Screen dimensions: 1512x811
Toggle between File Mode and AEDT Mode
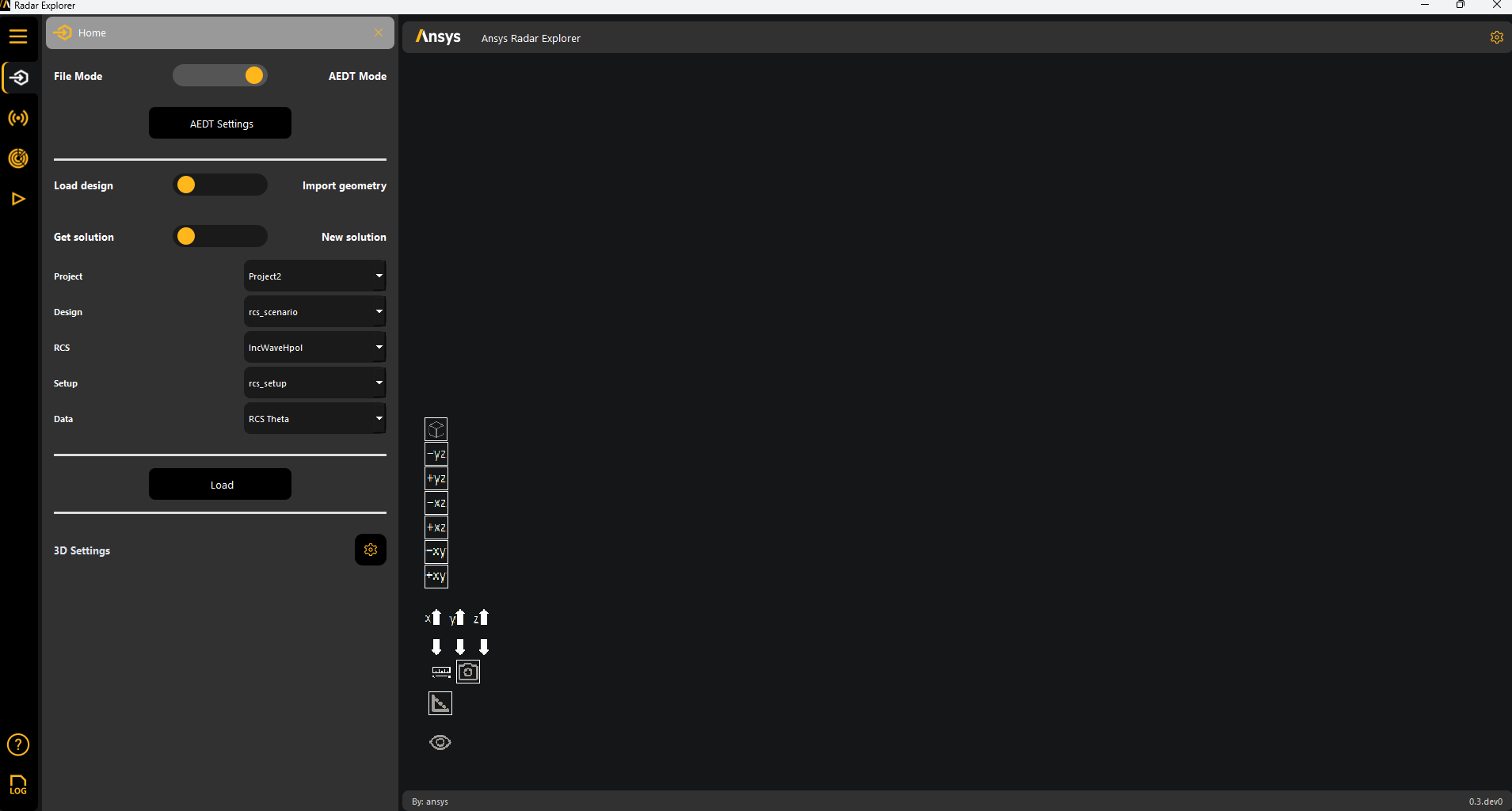coord(220,75)
